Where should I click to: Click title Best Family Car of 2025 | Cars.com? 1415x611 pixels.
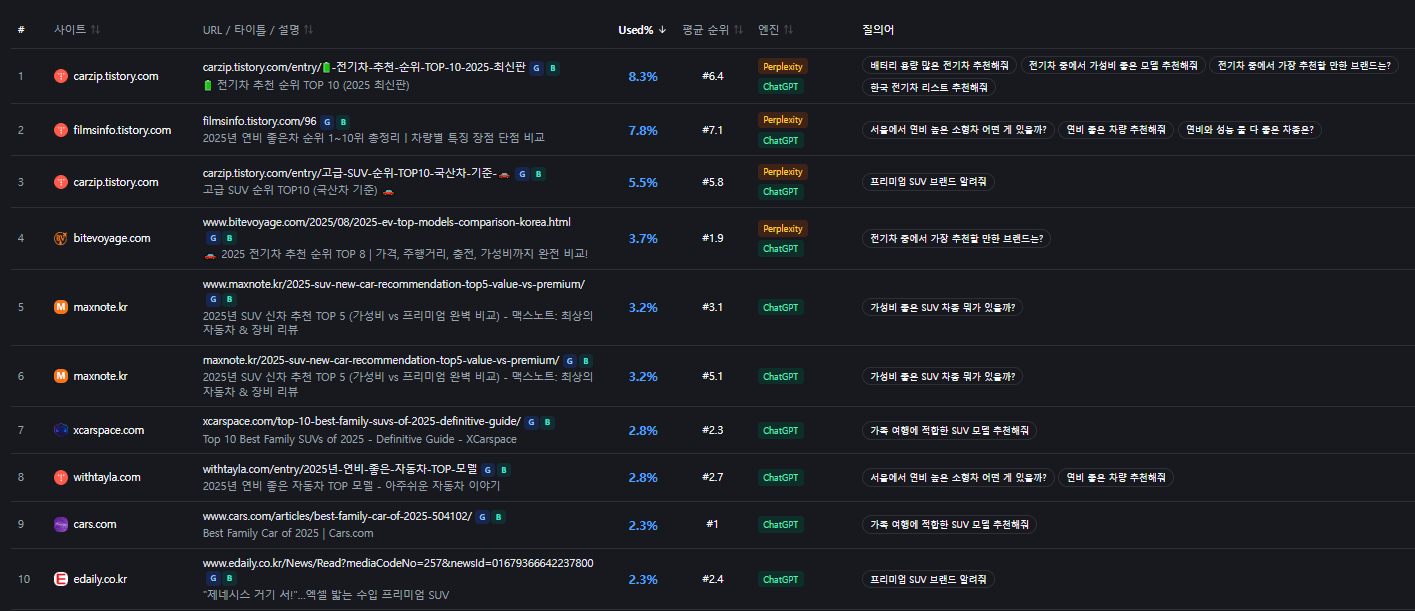point(288,534)
